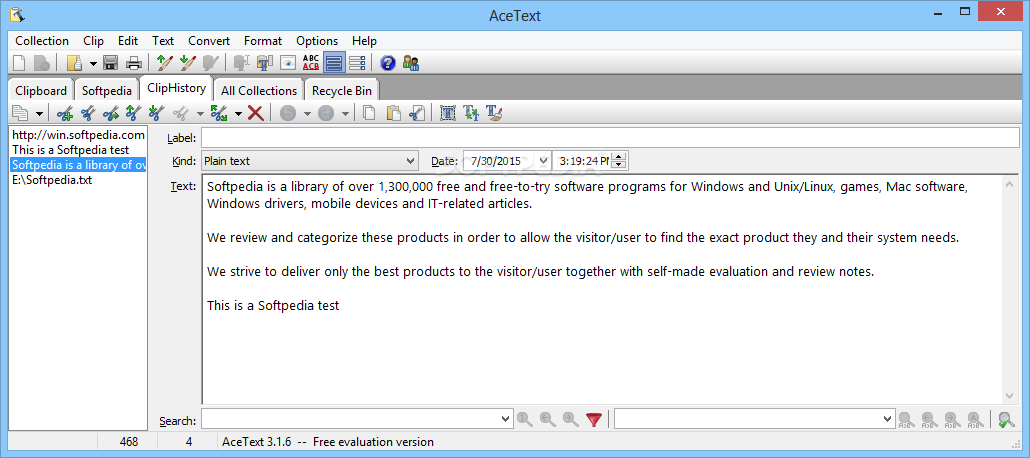The height and width of the screenshot is (458, 1030).
Task: Click the magnifier with green checkmark icon
Action: (x=1005, y=419)
